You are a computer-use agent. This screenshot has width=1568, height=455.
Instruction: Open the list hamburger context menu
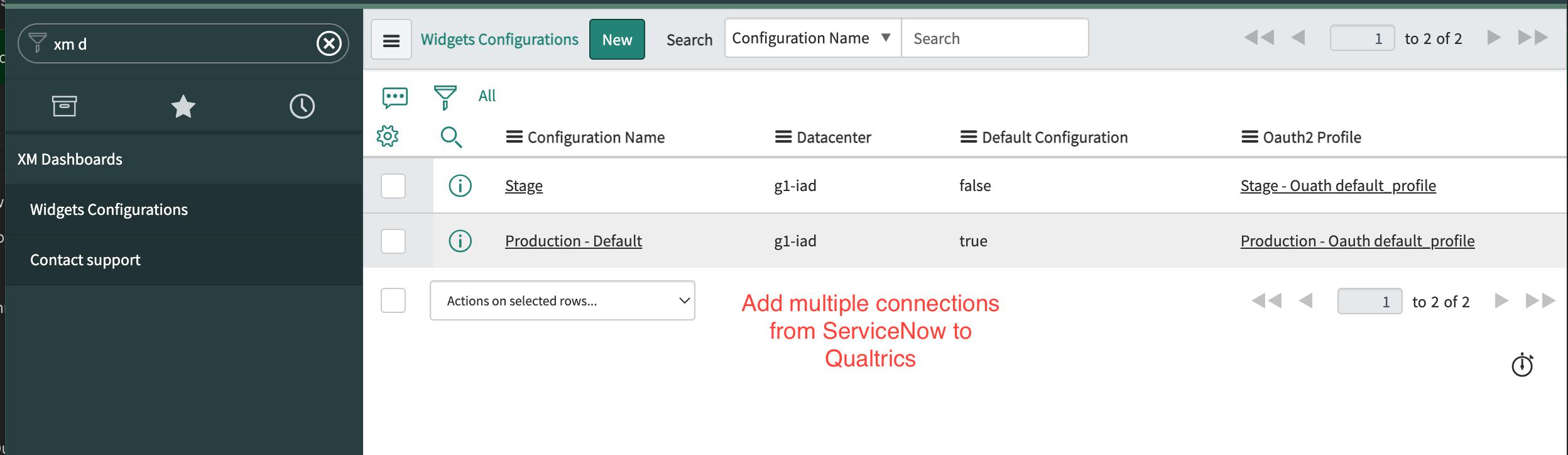(x=391, y=40)
